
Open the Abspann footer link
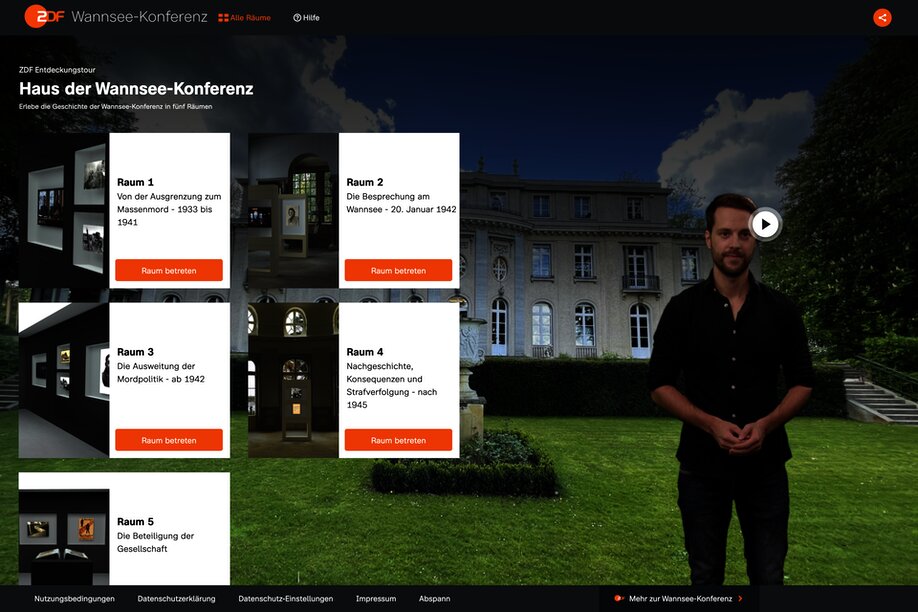point(434,599)
